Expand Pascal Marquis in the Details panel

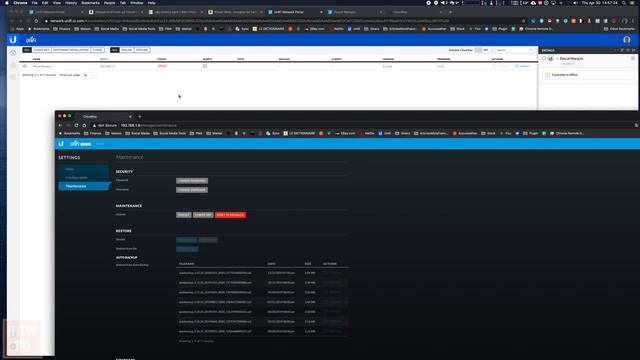coord(557,59)
